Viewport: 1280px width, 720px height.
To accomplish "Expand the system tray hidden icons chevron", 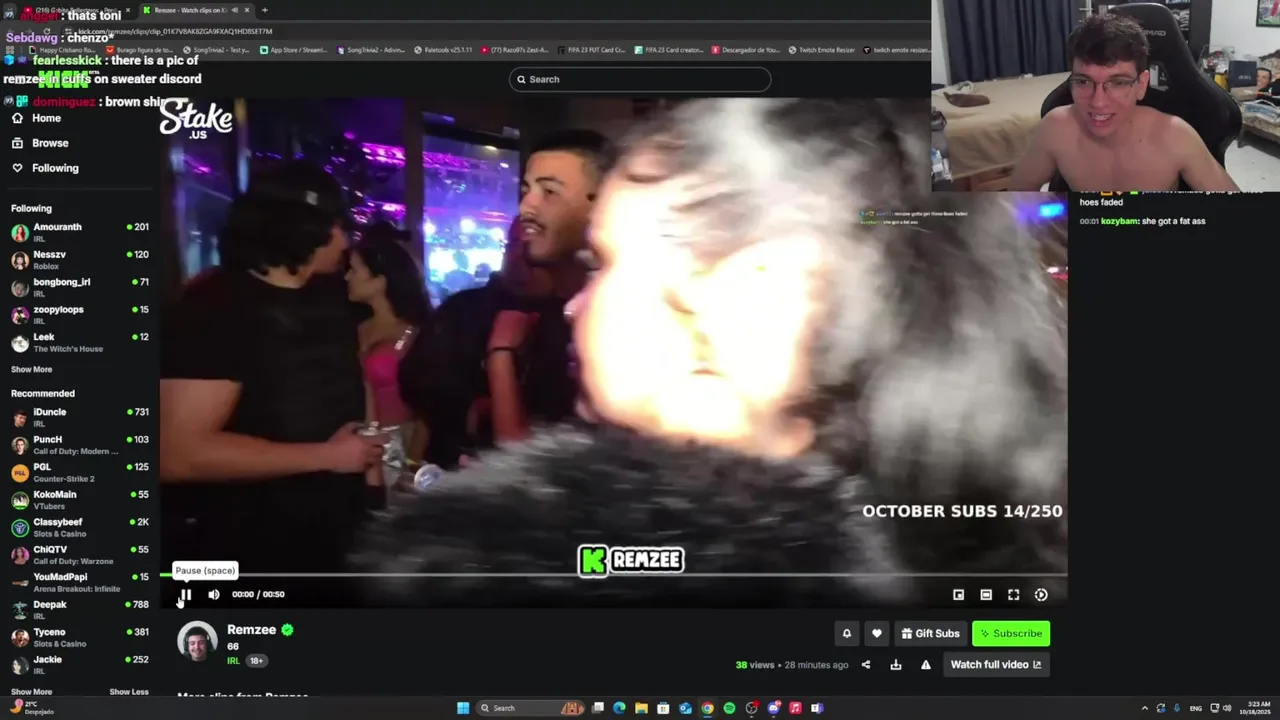I will coord(1144,708).
